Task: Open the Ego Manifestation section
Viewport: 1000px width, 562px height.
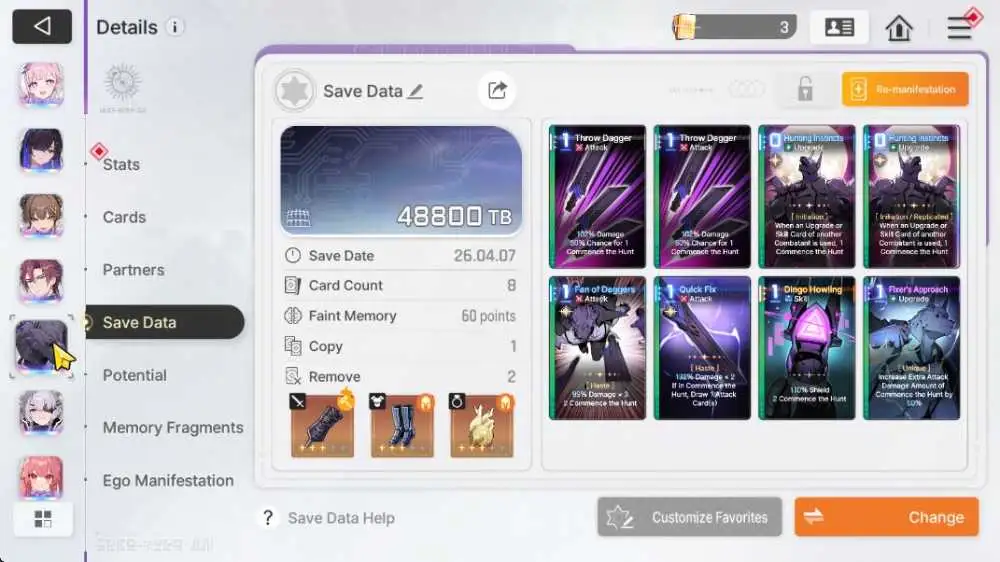Action: click(x=168, y=480)
